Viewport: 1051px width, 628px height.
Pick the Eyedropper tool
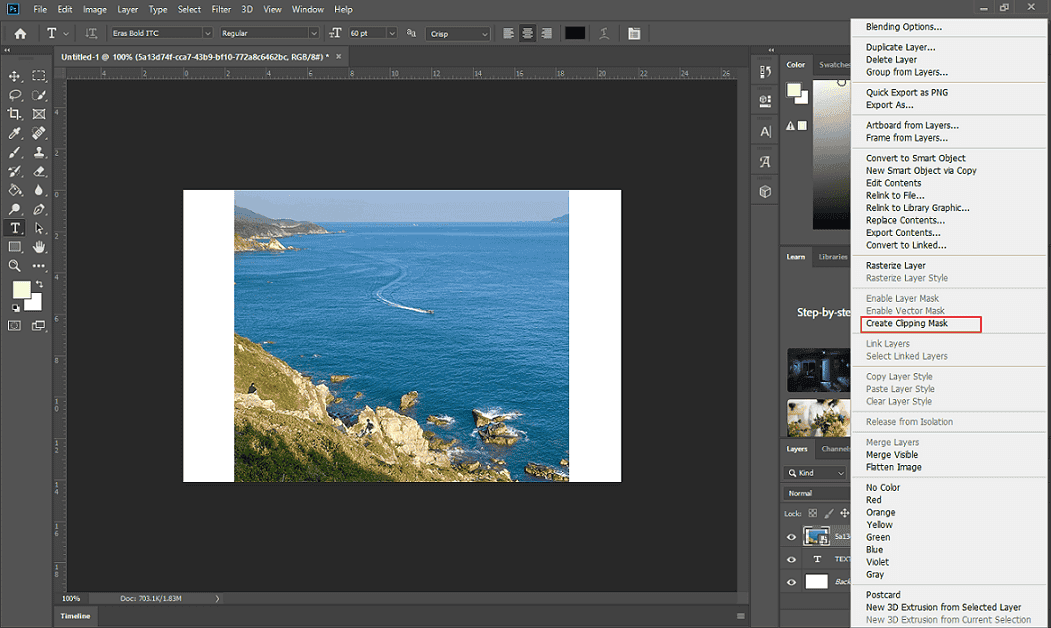(14, 133)
